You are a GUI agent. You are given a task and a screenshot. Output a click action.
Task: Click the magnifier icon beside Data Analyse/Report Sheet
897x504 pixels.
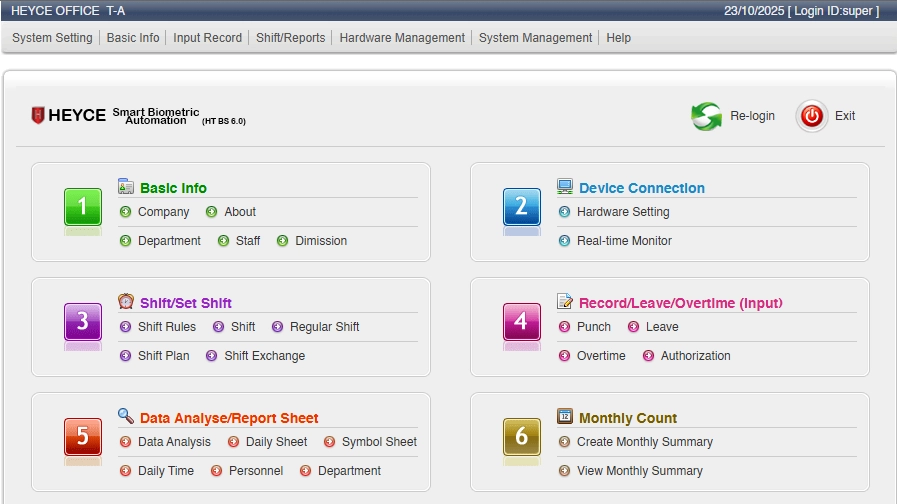click(126, 416)
